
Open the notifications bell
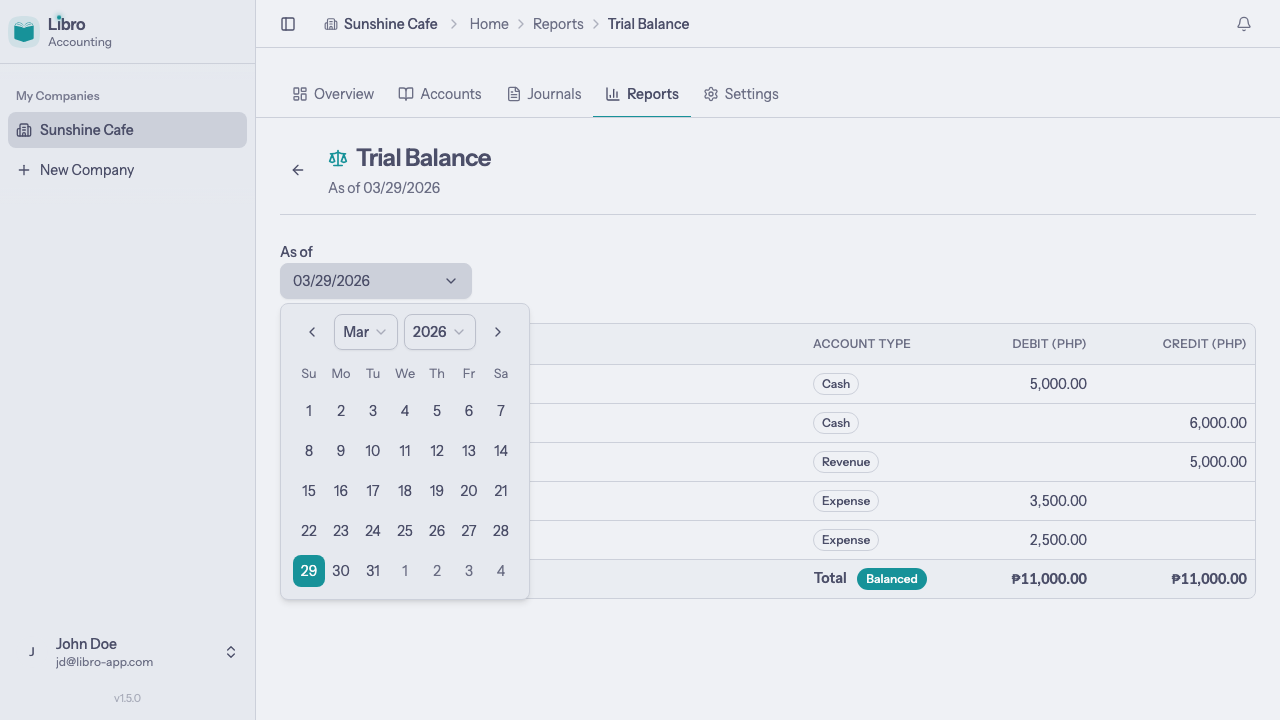[1244, 24]
